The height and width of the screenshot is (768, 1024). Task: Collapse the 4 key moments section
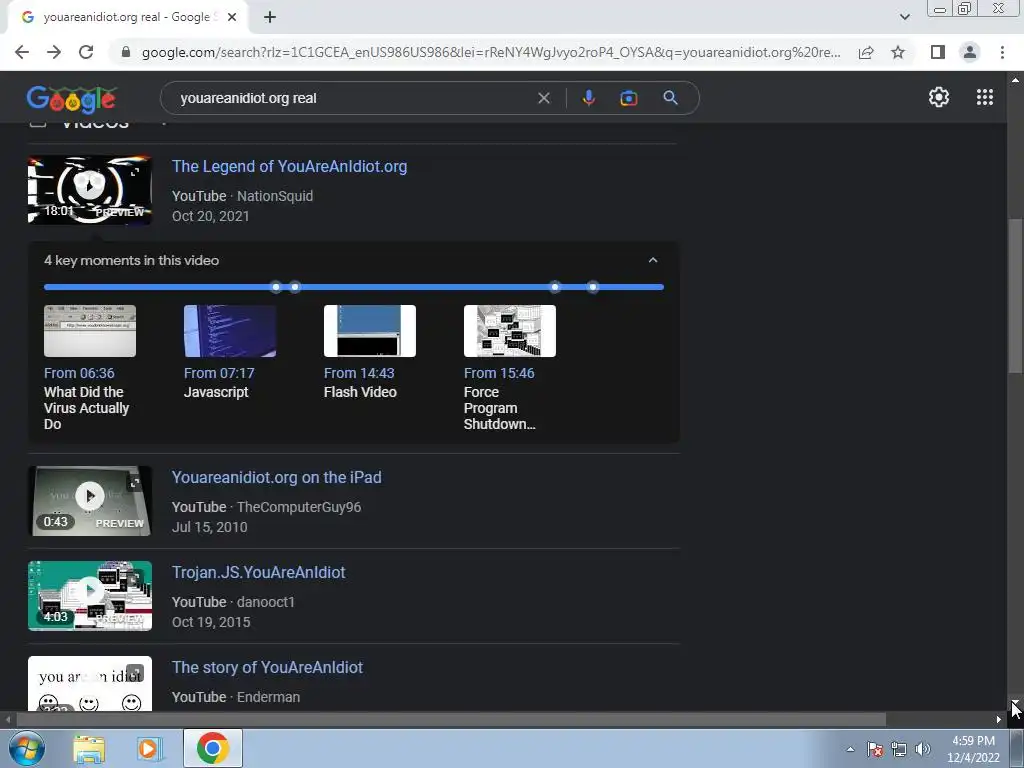(652, 260)
